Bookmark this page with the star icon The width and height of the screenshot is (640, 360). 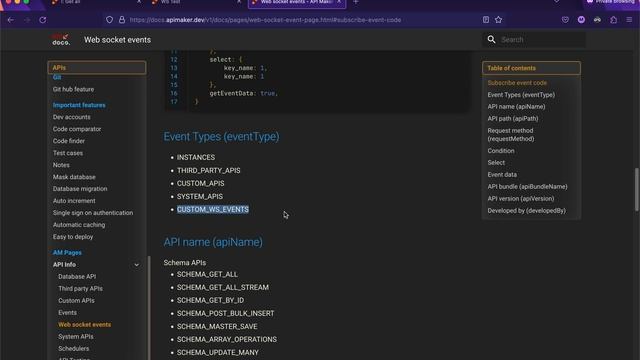click(498, 20)
